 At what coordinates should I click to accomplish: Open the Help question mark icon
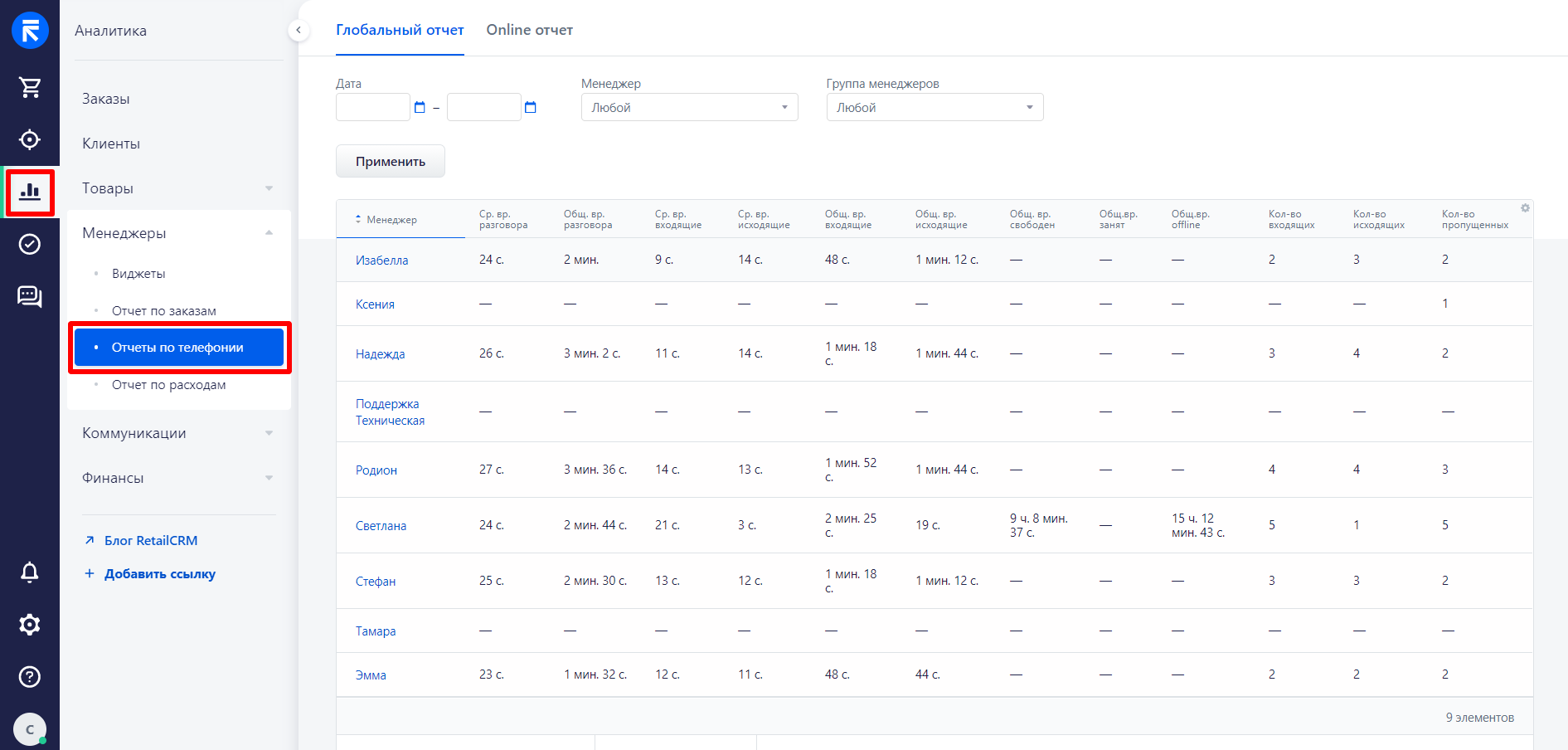pyautogui.click(x=30, y=676)
